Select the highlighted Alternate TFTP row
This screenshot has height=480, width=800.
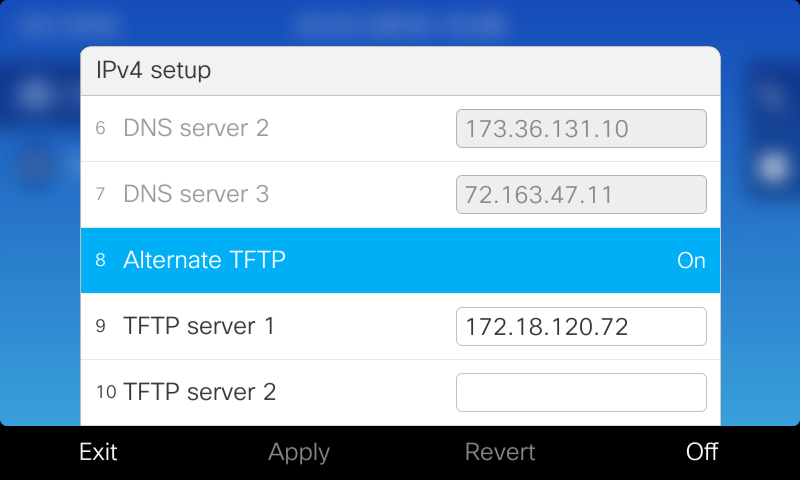coord(401,260)
